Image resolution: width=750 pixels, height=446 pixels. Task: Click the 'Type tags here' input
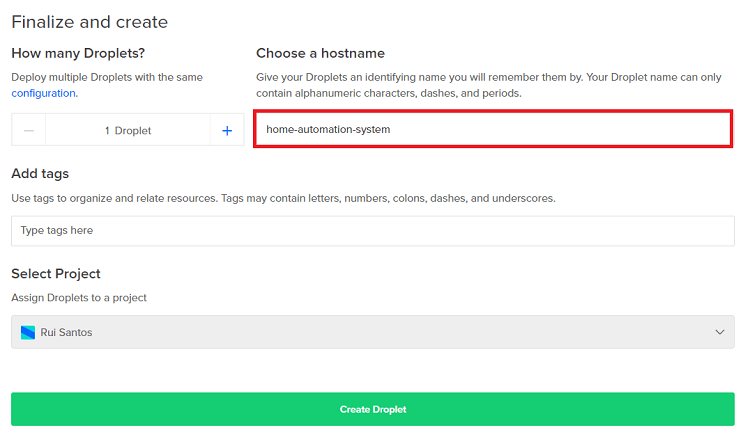coord(372,230)
